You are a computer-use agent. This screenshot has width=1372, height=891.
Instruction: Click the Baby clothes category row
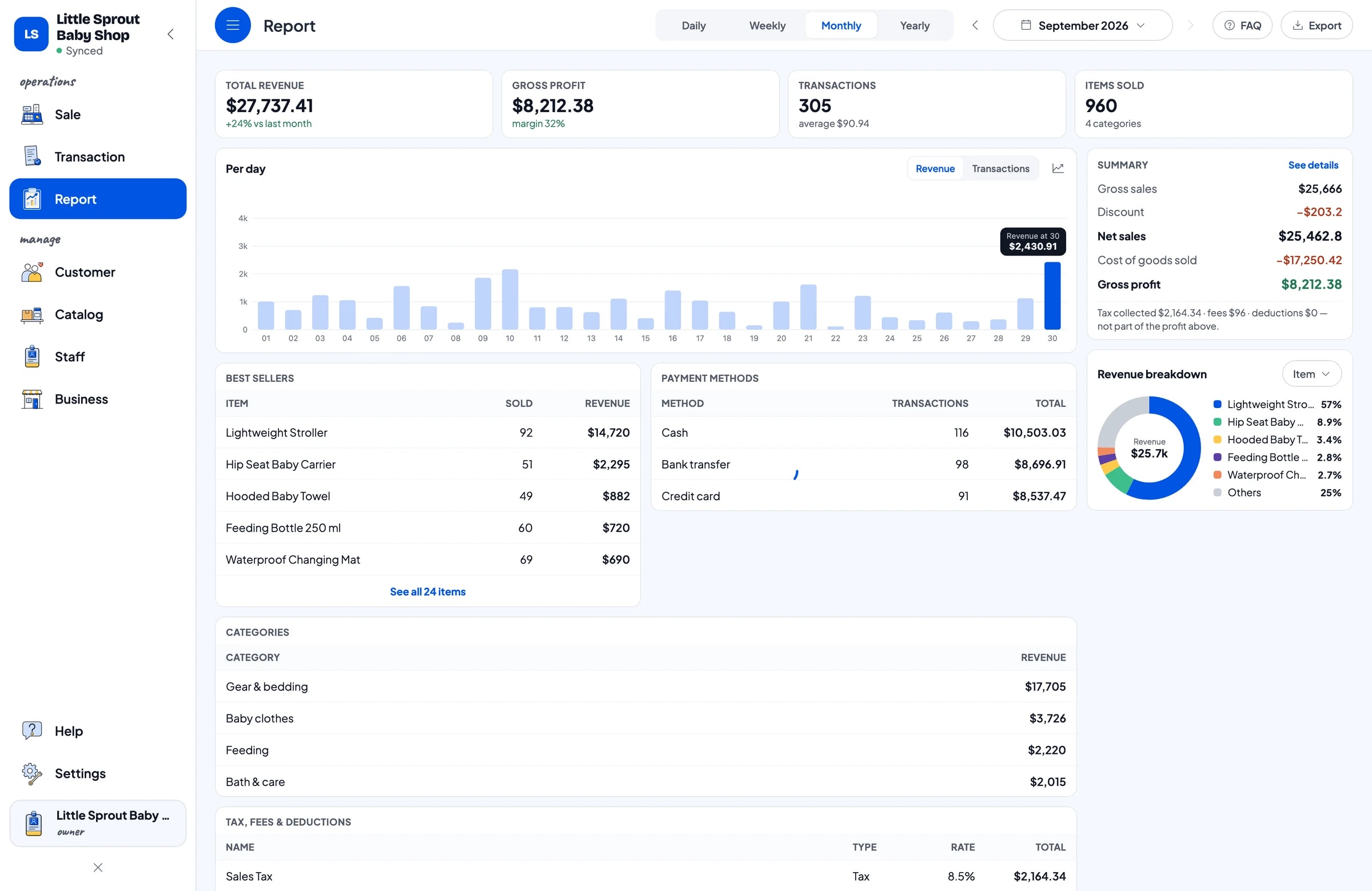645,718
